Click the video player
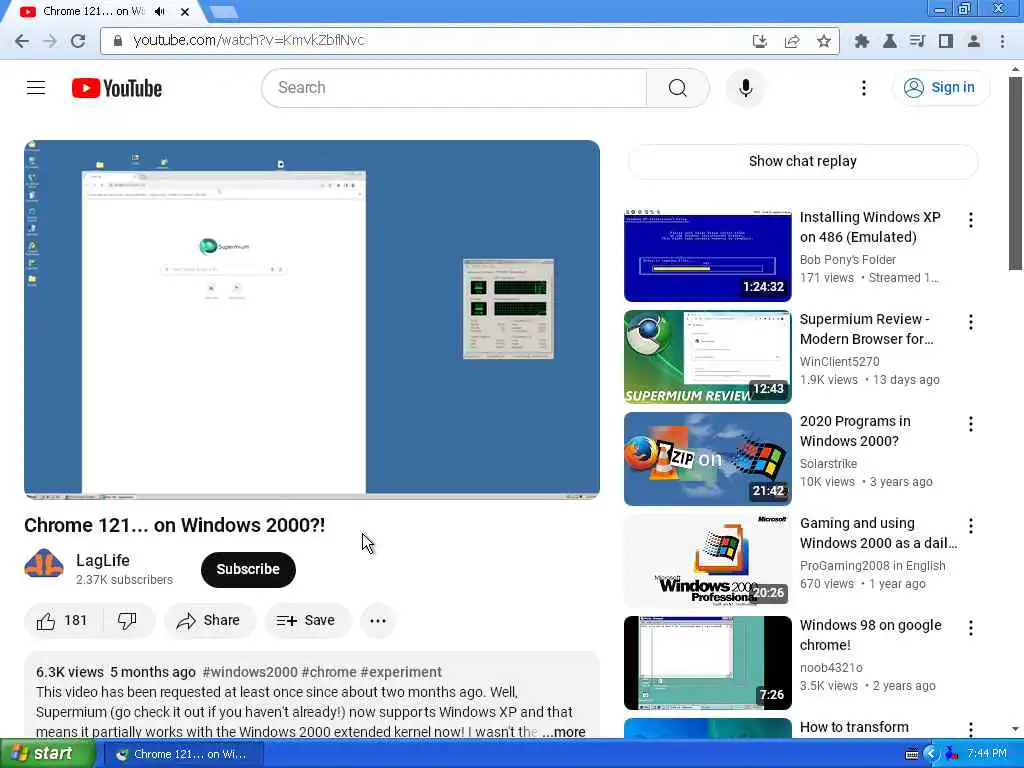The width and height of the screenshot is (1024, 768). pos(312,319)
